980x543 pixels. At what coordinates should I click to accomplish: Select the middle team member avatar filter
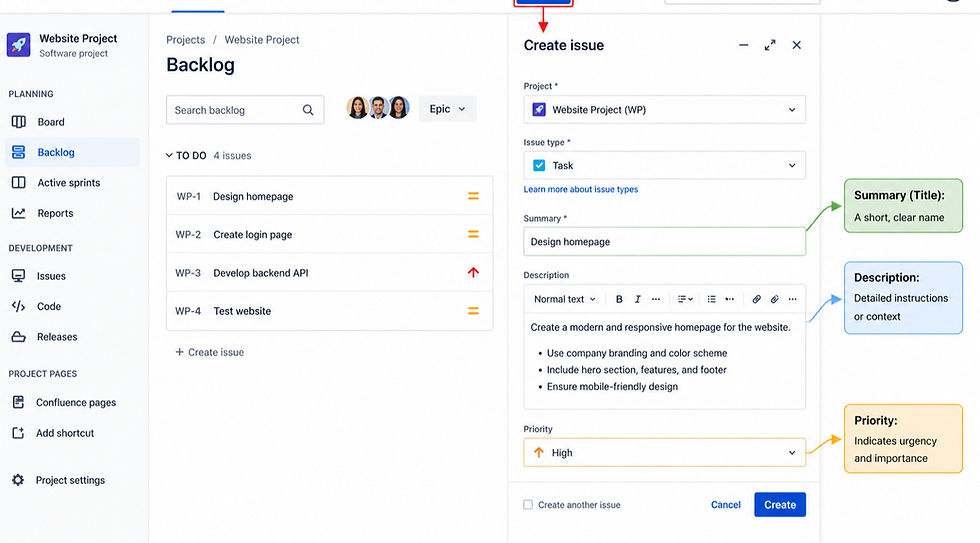(378, 108)
